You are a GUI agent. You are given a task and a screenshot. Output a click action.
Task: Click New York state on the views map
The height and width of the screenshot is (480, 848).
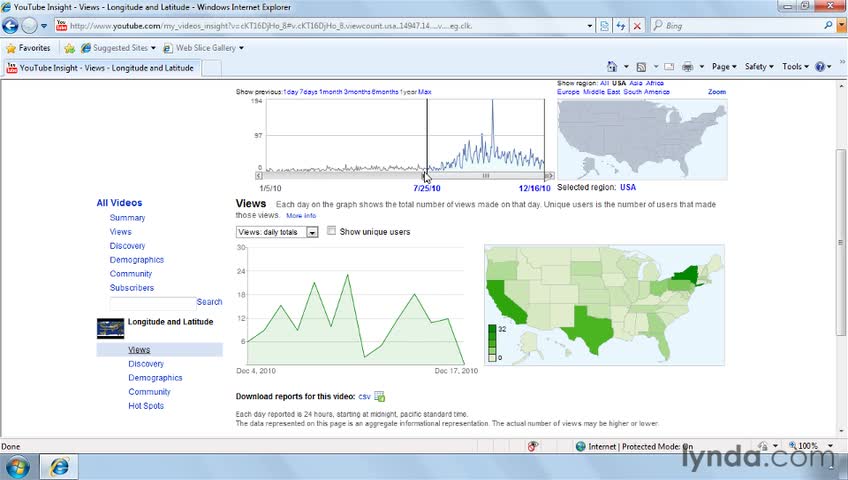click(x=686, y=275)
